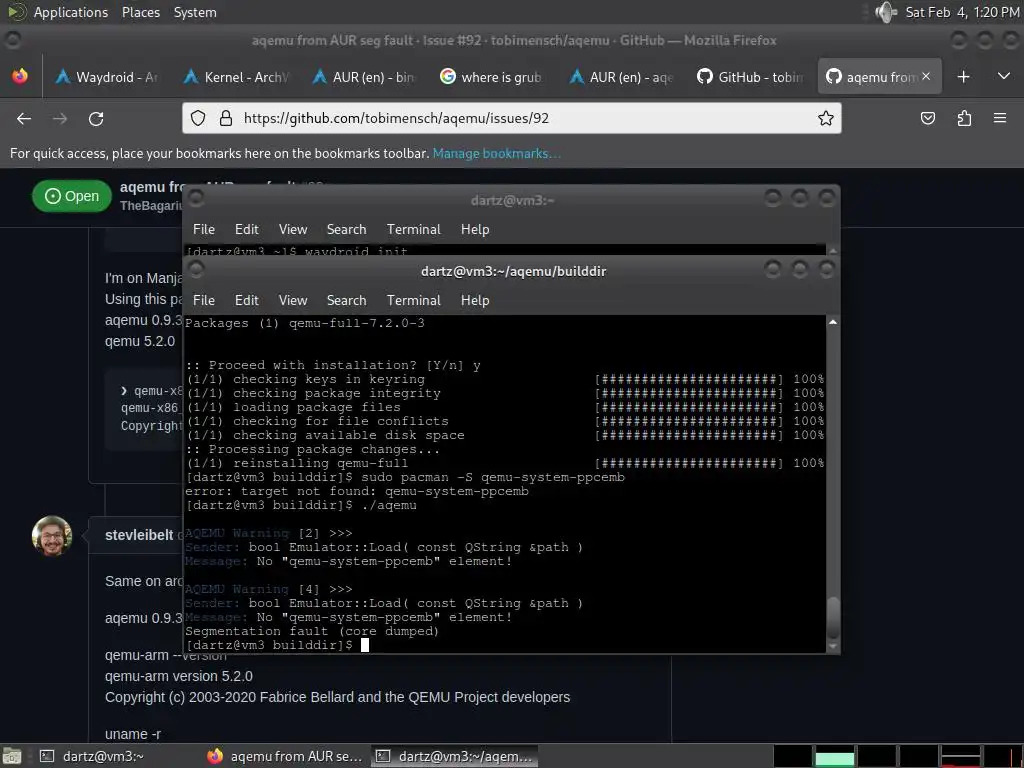Select the dartz@vm3:~/aqemu taskbar entry
Image resolution: width=1024 pixels, height=768 pixels.
[456, 756]
